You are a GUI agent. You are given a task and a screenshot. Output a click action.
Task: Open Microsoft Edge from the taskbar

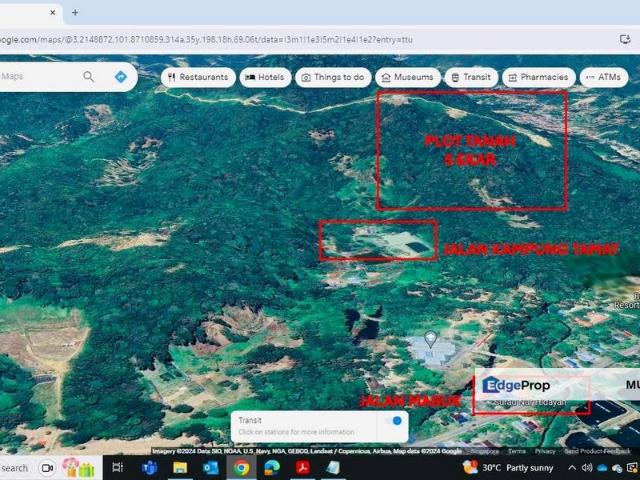[x=272, y=468]
